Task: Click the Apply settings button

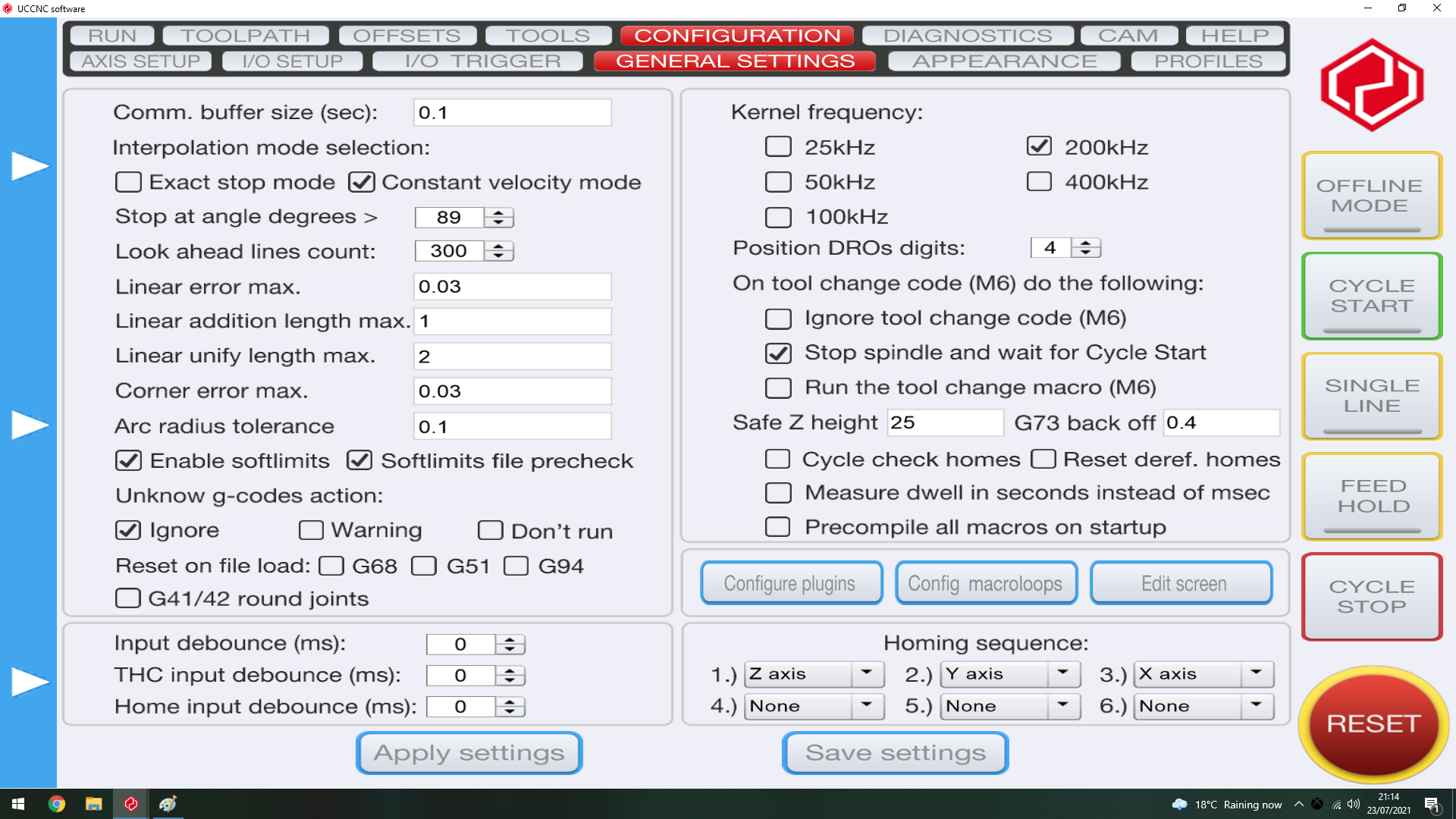Action: pyautogui.click(x=469, y=753)
